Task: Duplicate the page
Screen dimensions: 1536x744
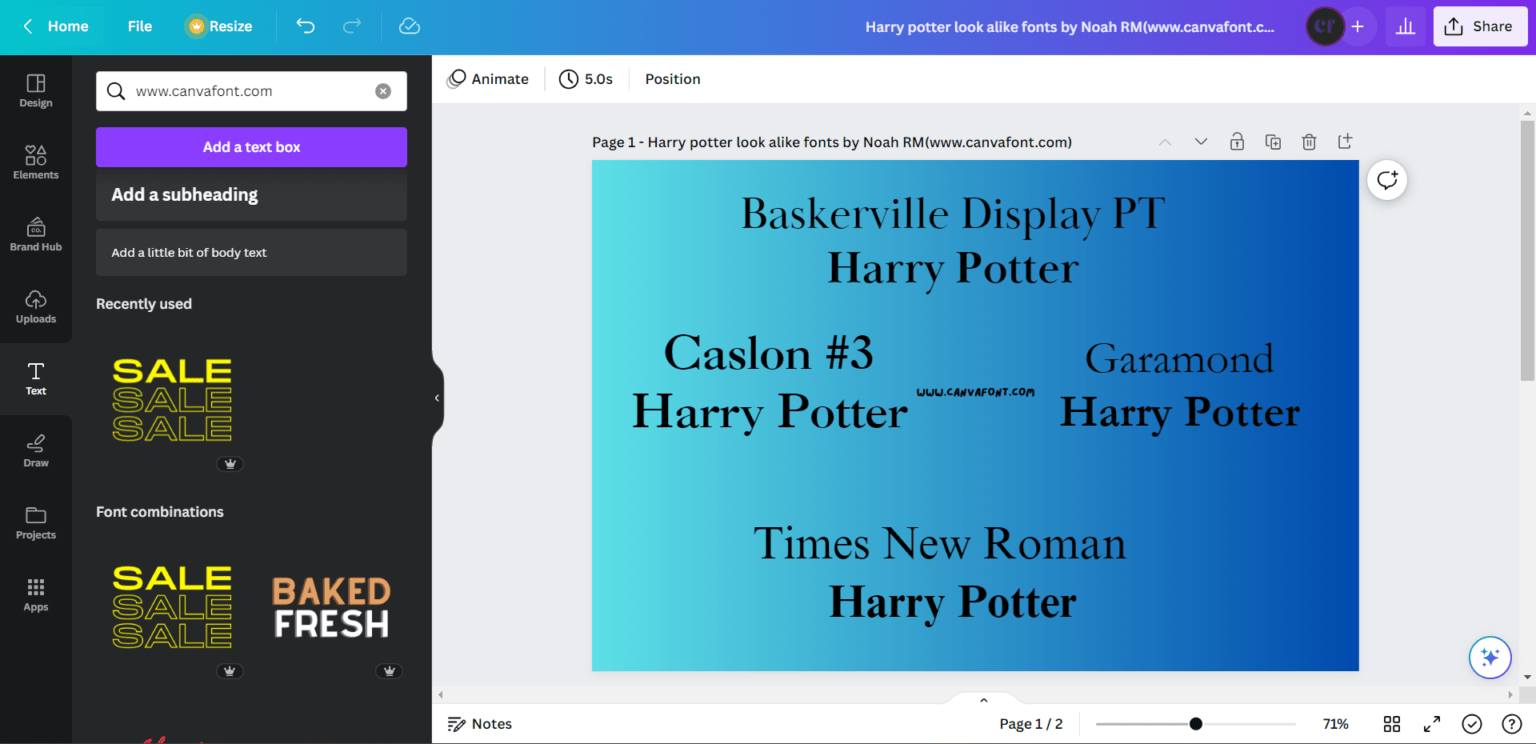Action: pyautogui.click(x=1273, y=142)
